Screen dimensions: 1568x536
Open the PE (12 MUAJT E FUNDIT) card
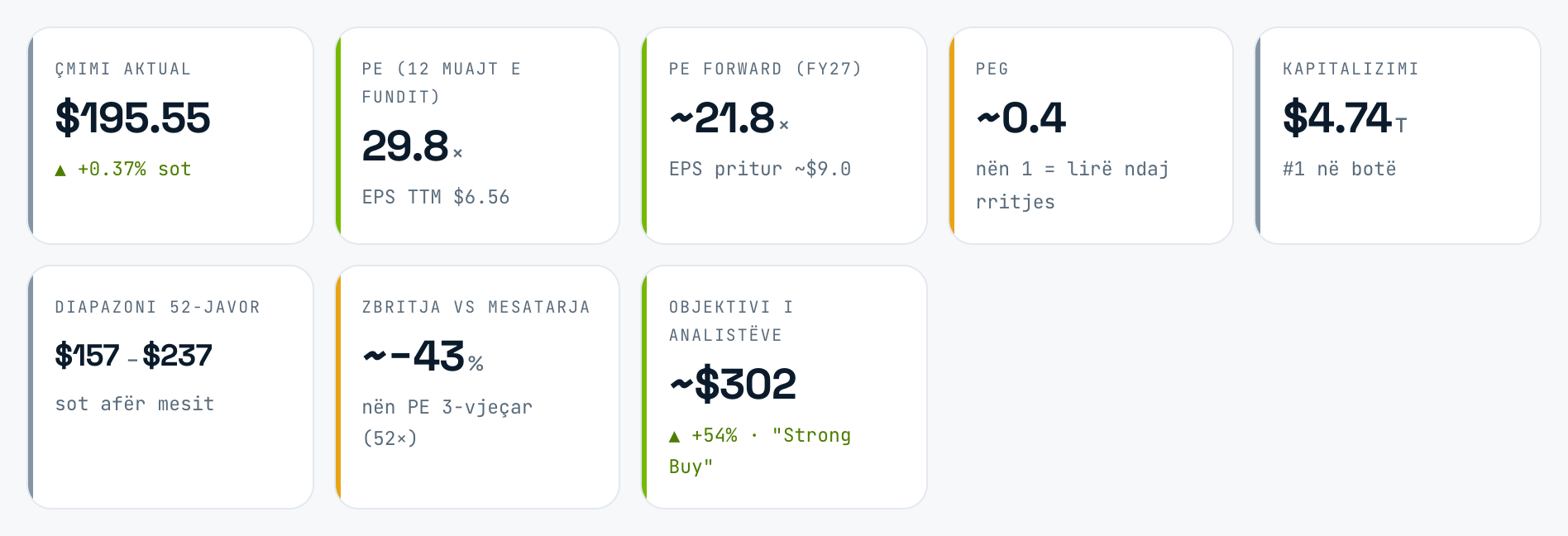click(477, 136)
